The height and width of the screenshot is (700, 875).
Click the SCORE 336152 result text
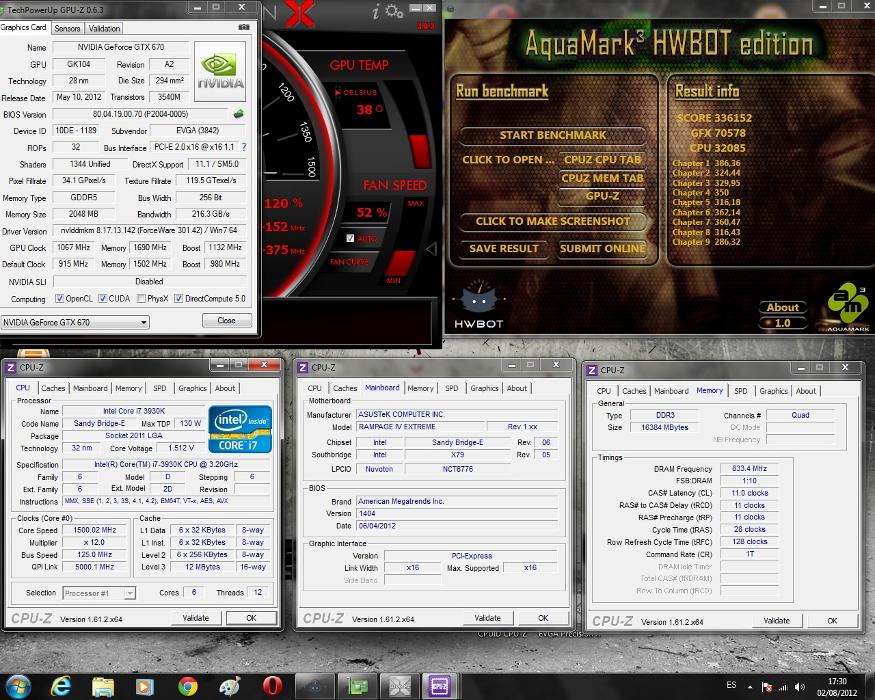pyautogui.click(x=714, y=118)
